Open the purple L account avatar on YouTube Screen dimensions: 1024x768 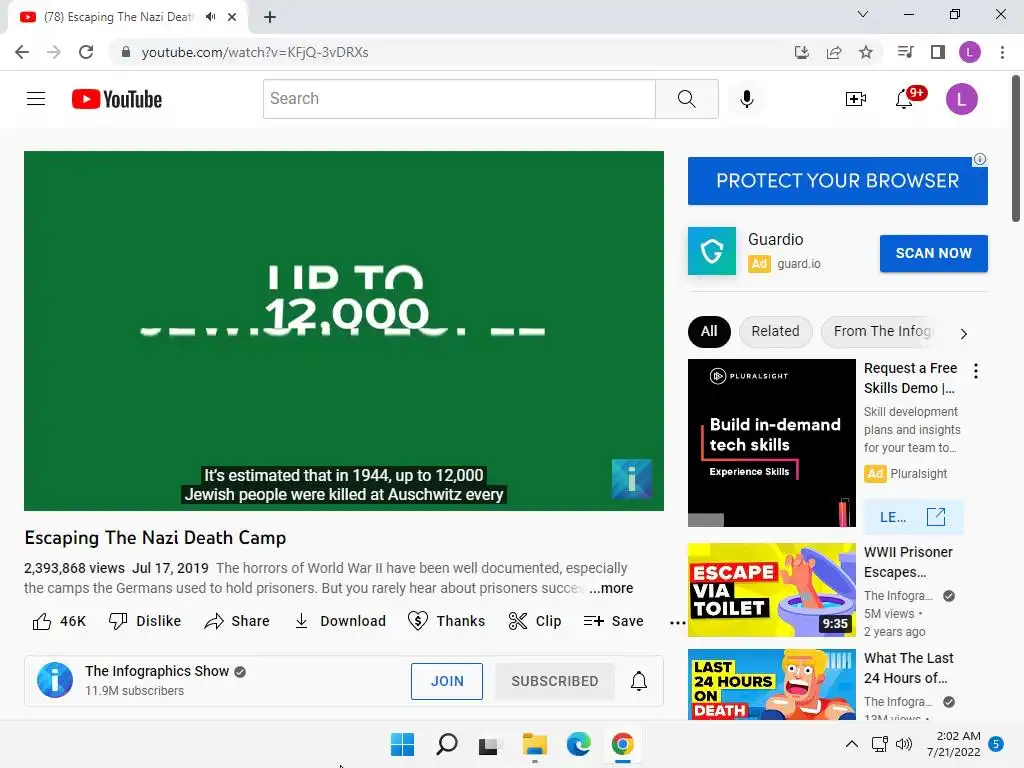point(961,99)
